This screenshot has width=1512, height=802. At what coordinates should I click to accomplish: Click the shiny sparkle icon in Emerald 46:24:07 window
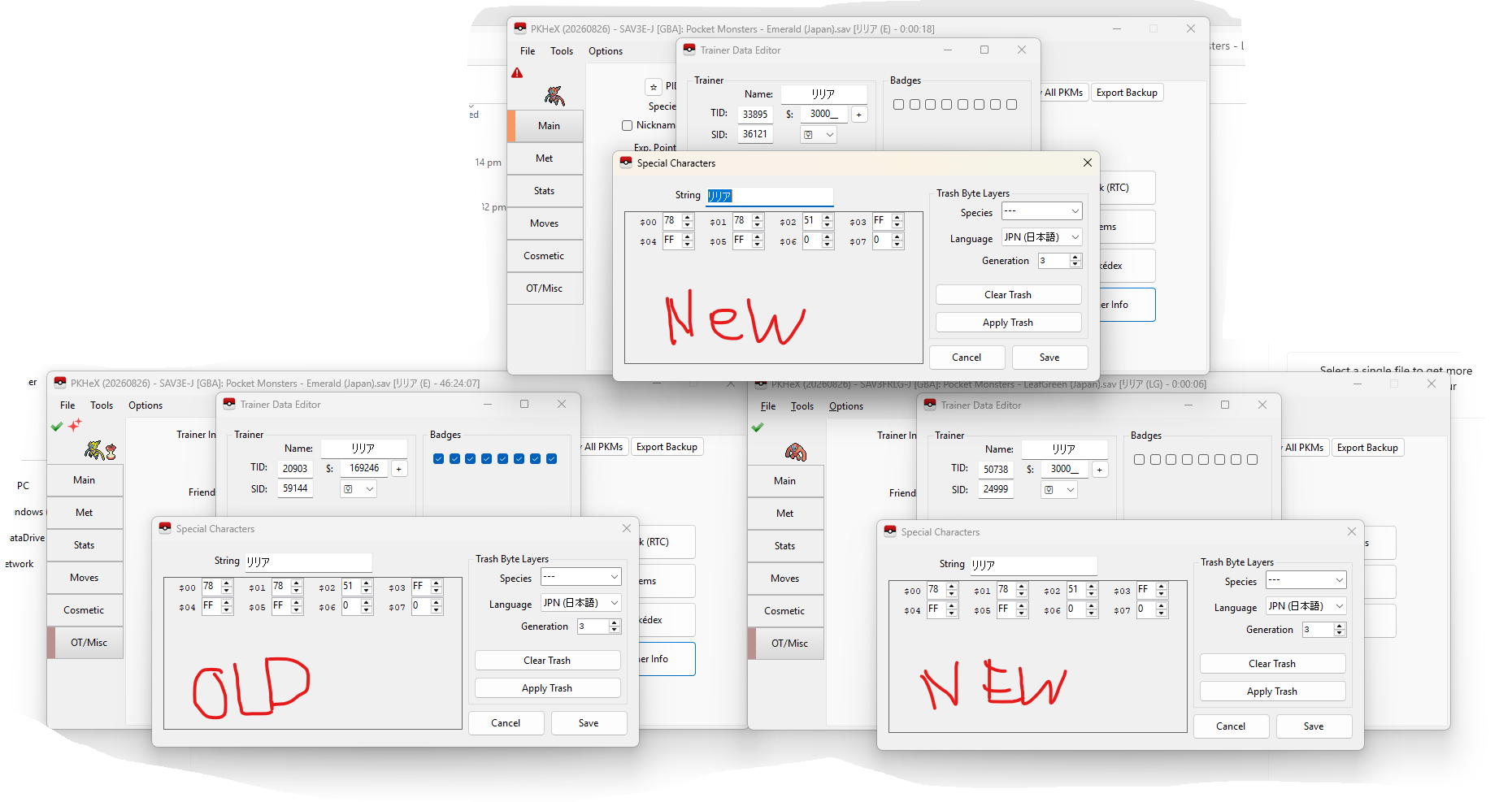pyautogui.click(x=75, y=425)
